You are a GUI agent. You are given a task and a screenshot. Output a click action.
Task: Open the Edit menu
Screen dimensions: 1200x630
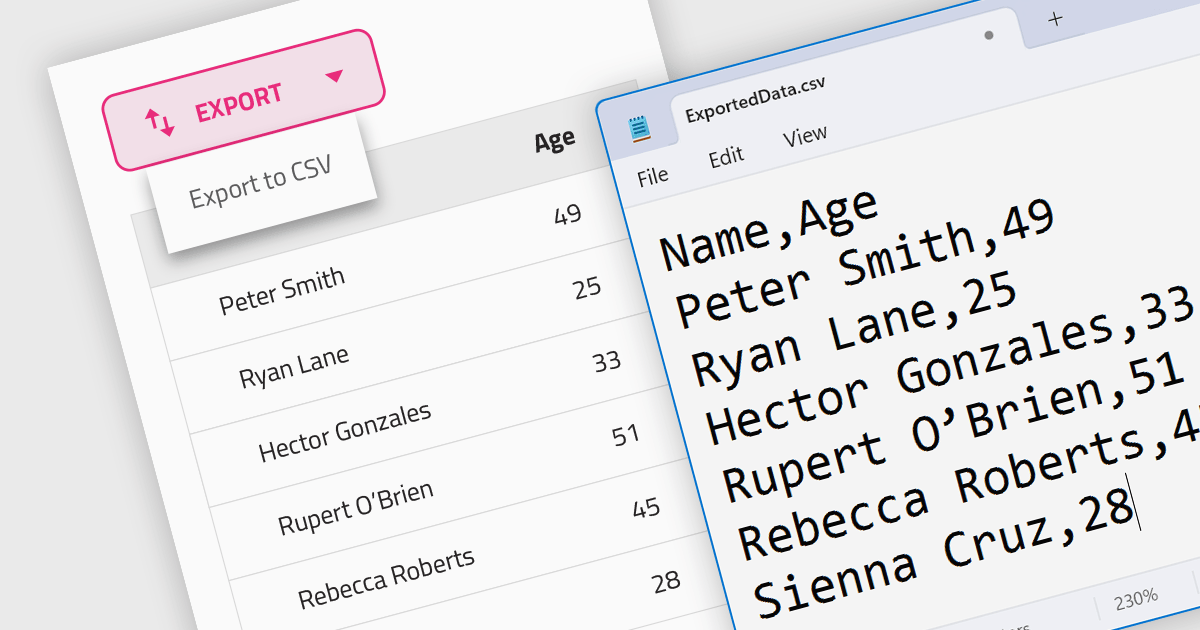point(726,157)
